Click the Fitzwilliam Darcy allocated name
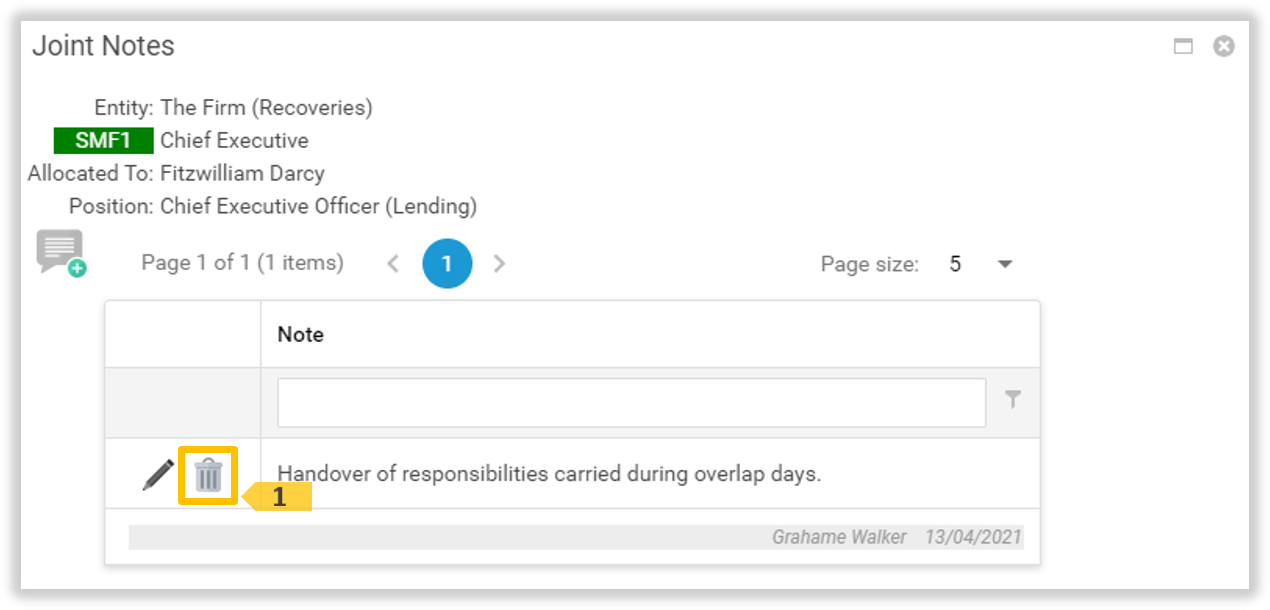Screen dimensions: 1270x610 coord(242,173)
